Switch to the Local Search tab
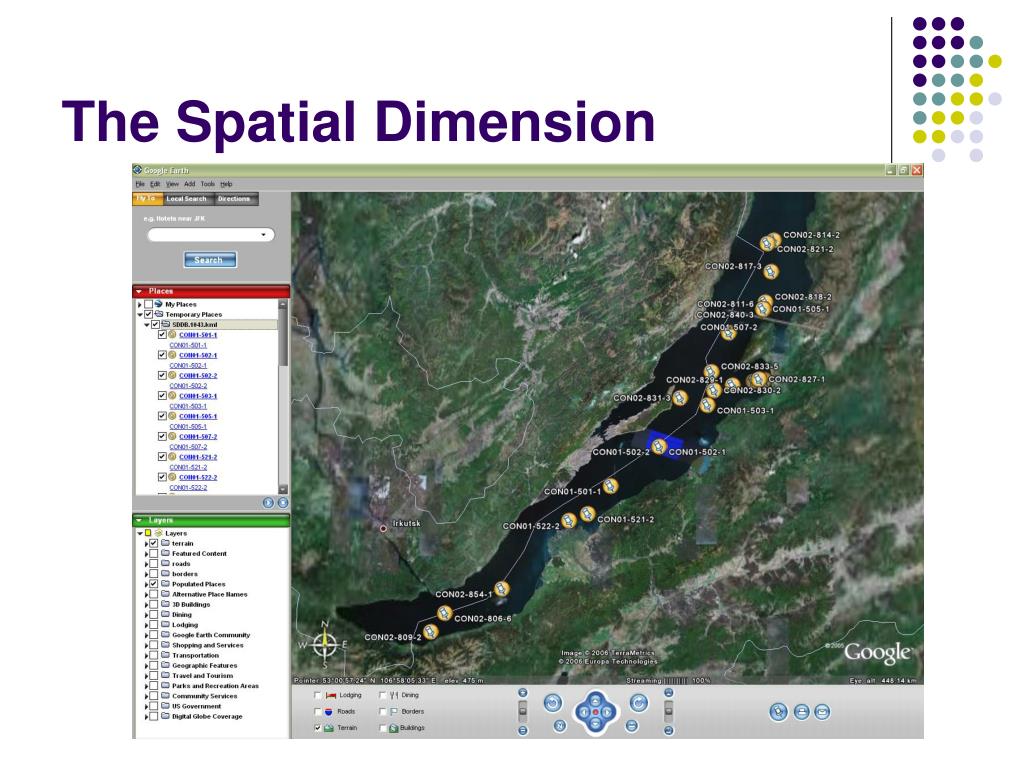 pyautogui.click(x=186, y=199)
